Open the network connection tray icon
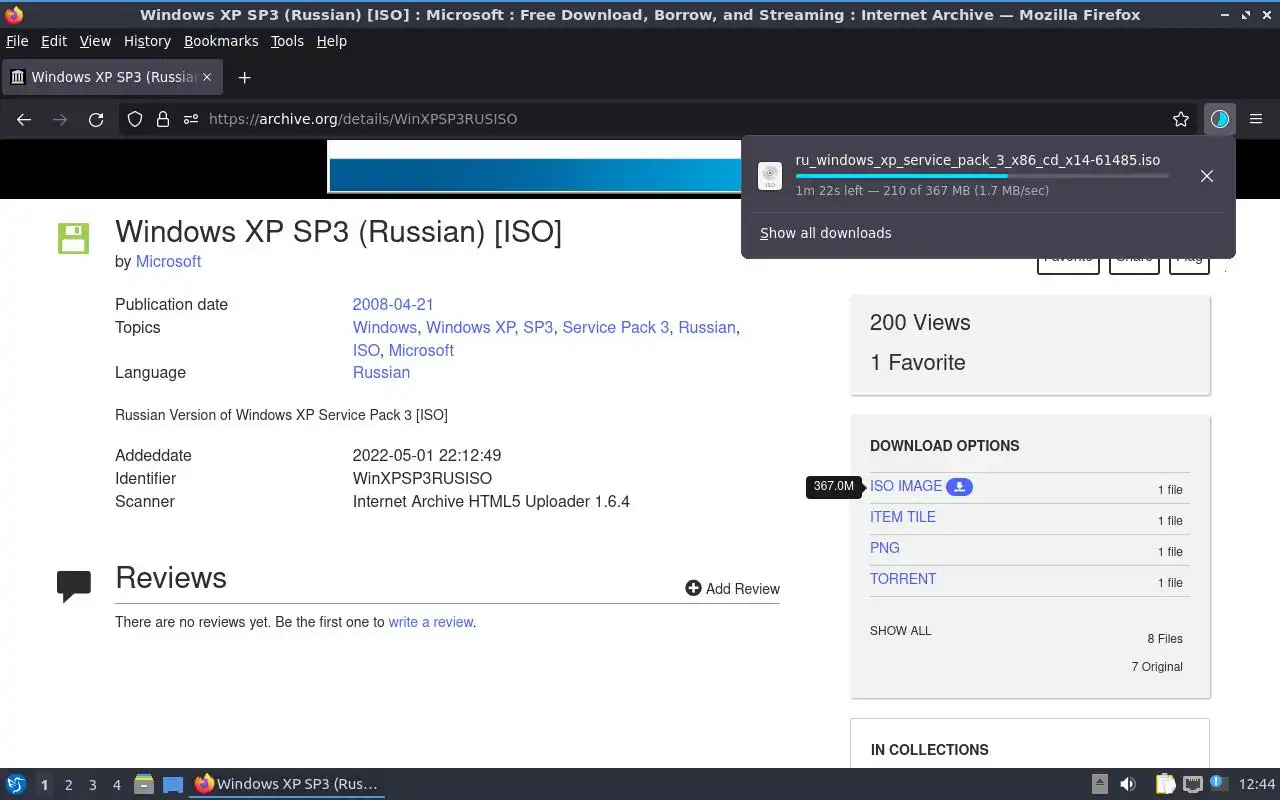Screen dimensions: 1280x800 [x=1192, y=784]
